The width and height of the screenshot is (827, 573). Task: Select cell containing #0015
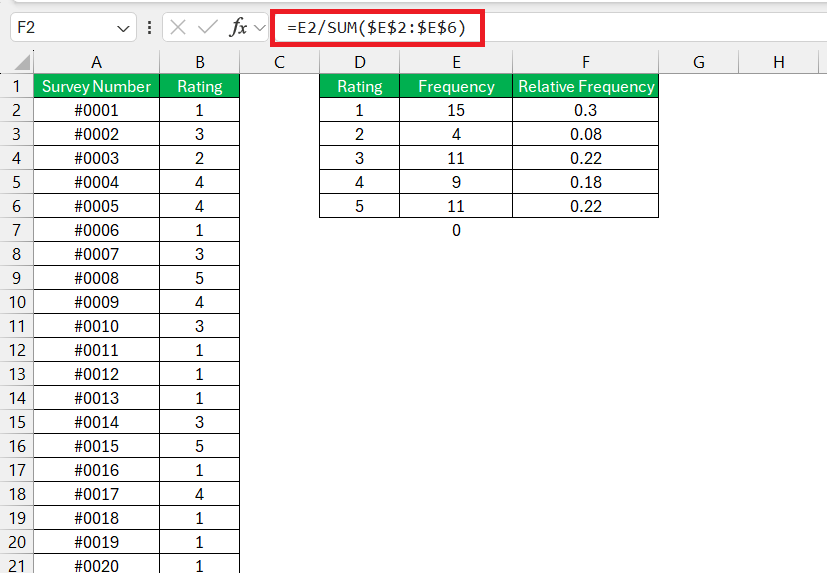click(x=97, y=446)
